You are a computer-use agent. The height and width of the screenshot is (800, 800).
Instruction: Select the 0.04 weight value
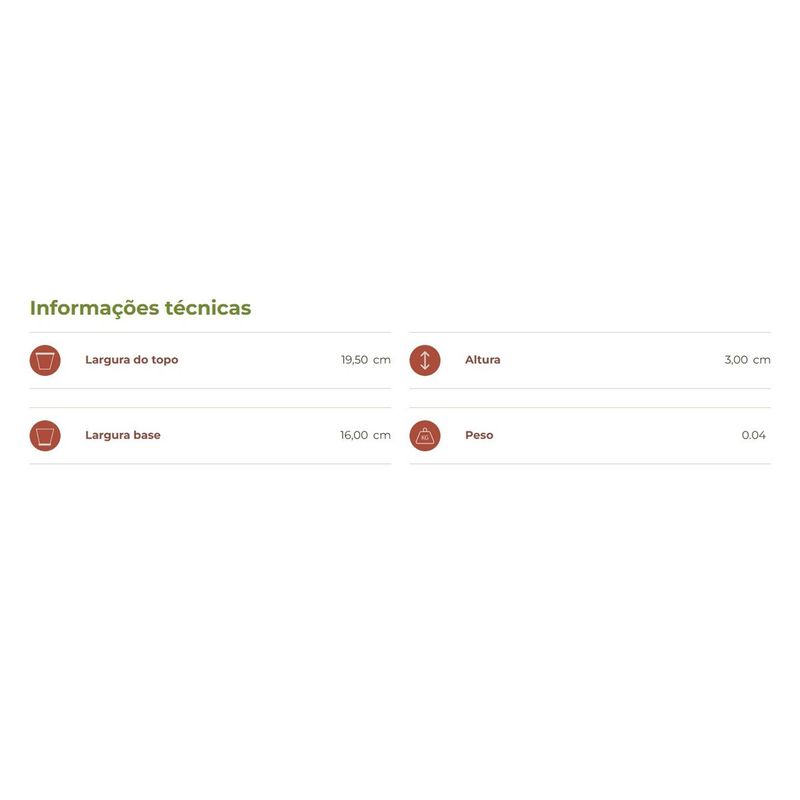[753, 436]
